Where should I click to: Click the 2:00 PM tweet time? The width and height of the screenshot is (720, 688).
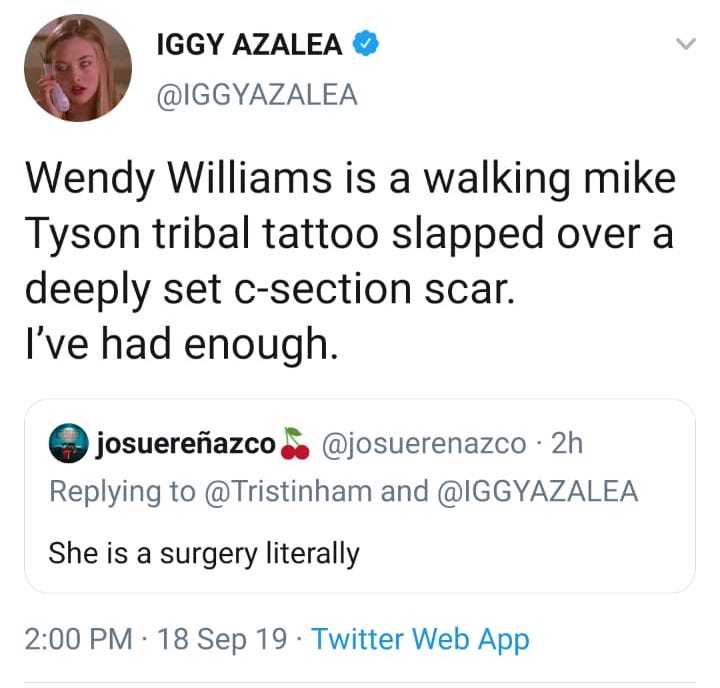pyautogui.click(x=79, y=639)
